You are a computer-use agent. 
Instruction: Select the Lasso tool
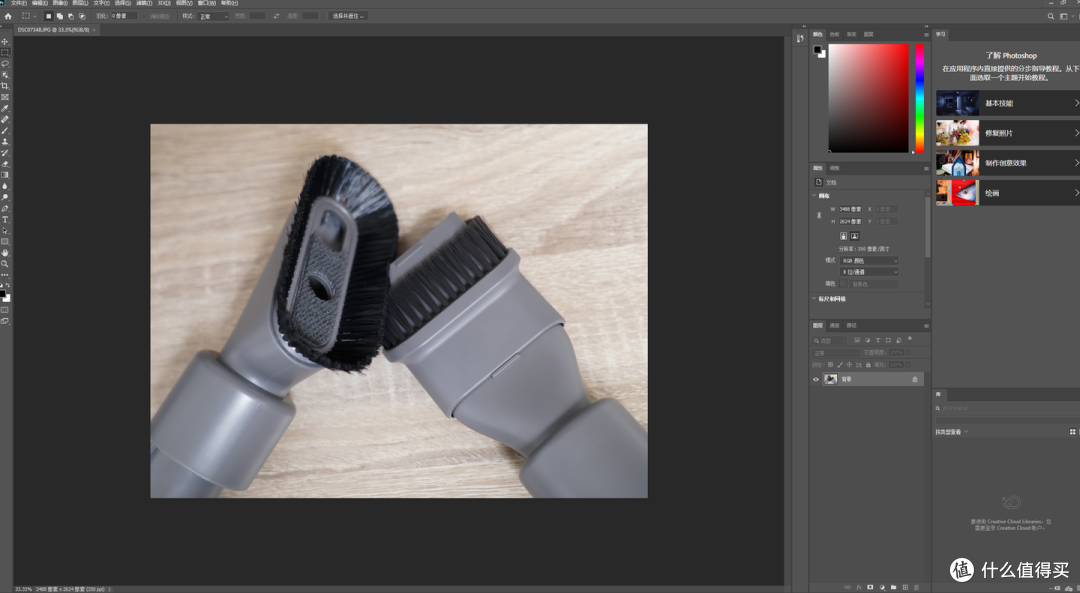pyautogui.click(x=5, y=63)
